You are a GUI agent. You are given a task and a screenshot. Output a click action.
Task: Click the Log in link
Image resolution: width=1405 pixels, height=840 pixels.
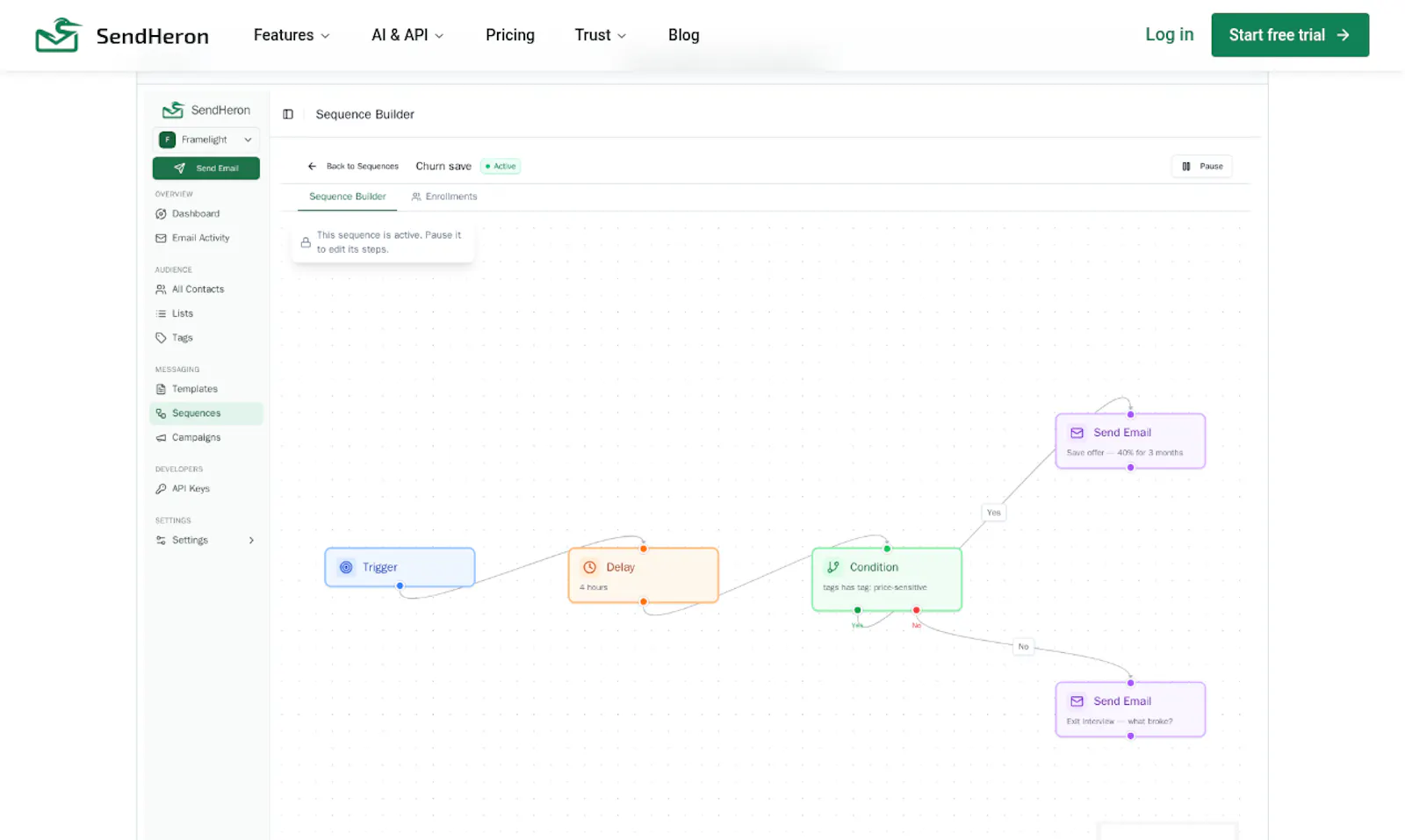click(x=1169, y=34)
